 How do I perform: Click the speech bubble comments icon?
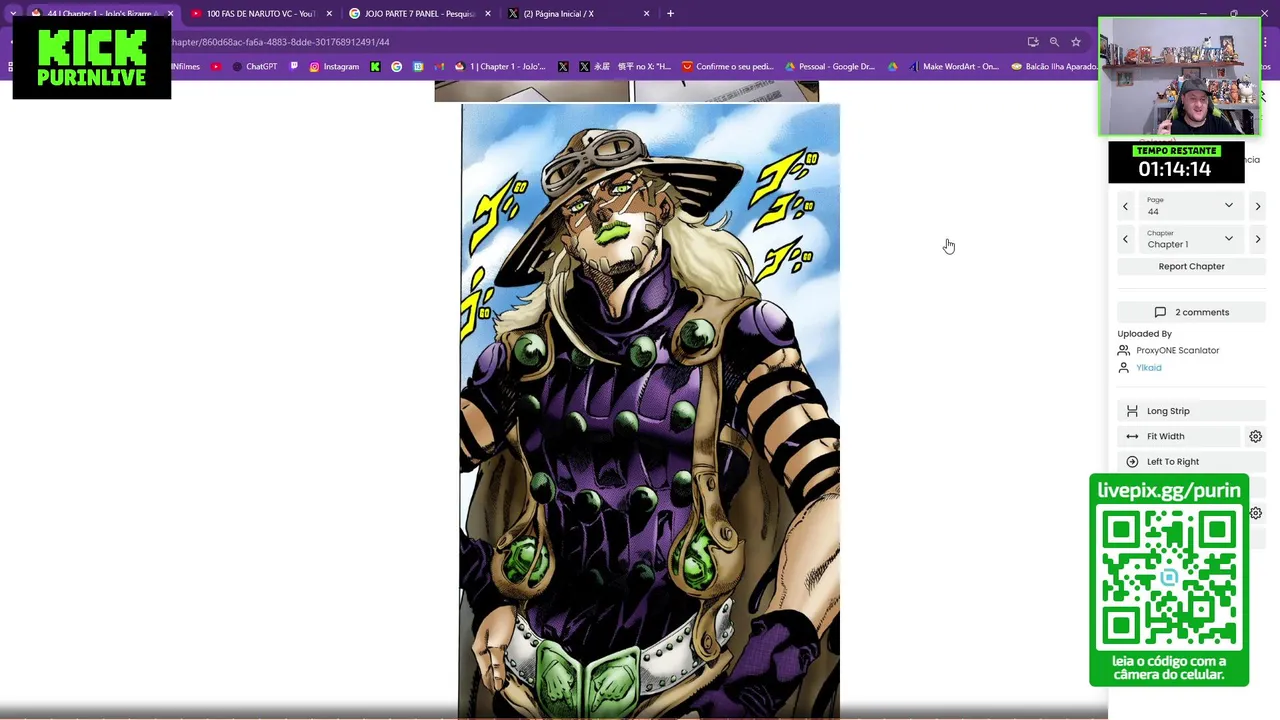[1160, 312]
